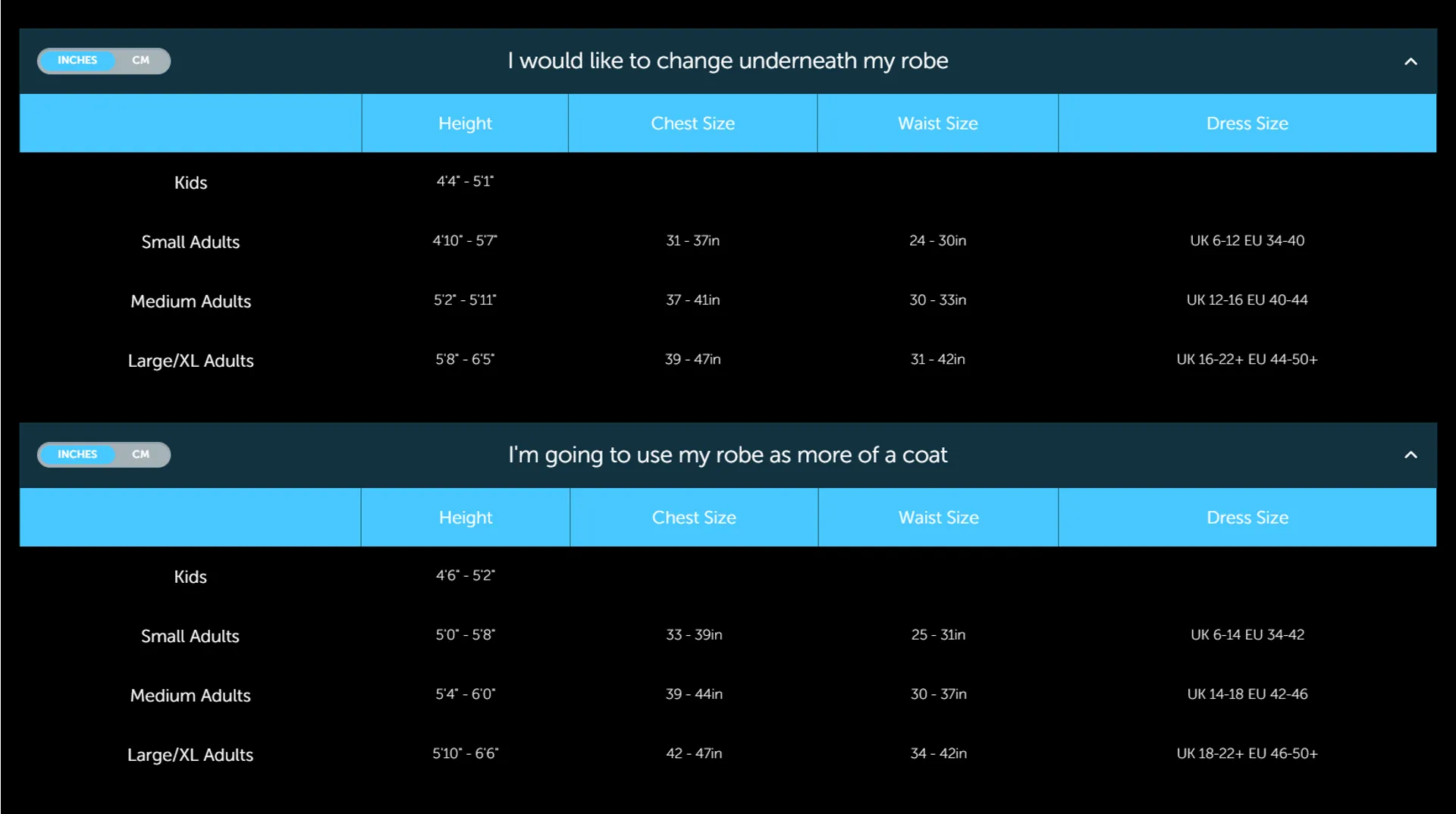Select the Kids row in top table

point(728,182)
